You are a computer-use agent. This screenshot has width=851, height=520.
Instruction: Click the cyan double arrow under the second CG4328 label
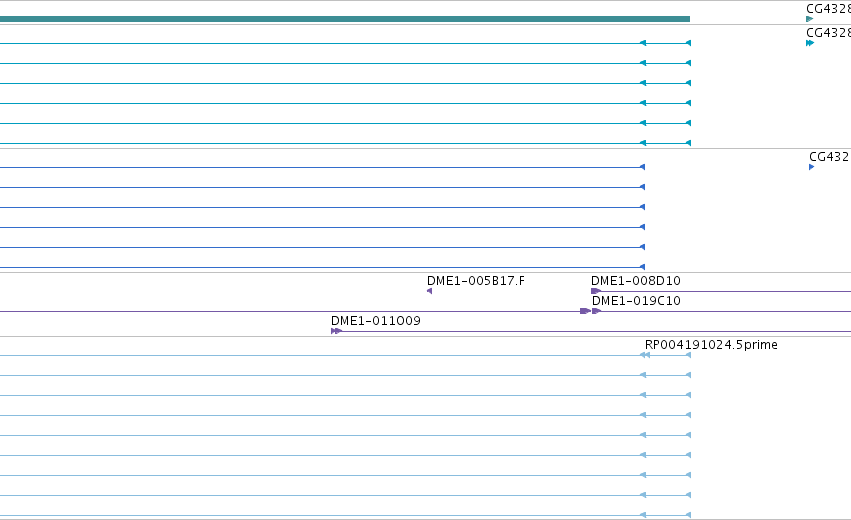pos(810,43)
